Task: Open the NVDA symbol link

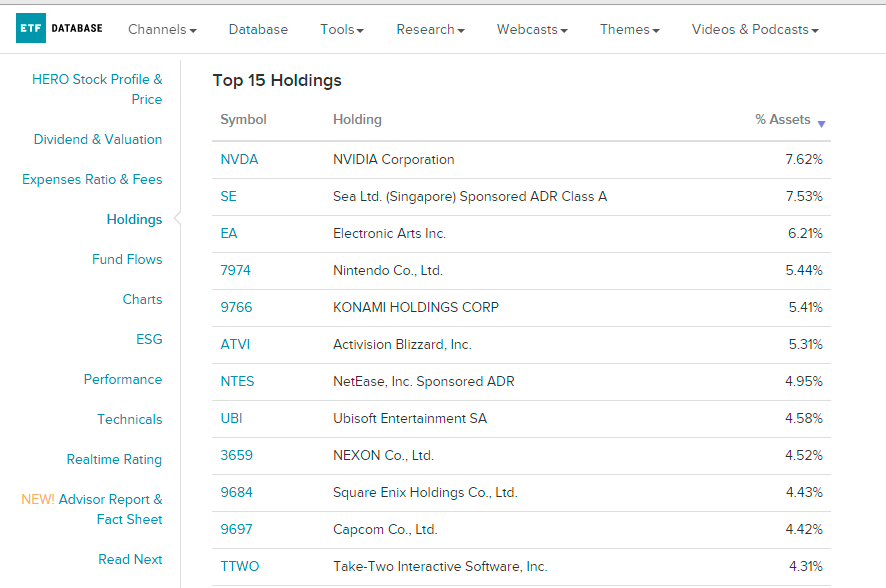Action: pyautogui.click(x=239, y=160)
